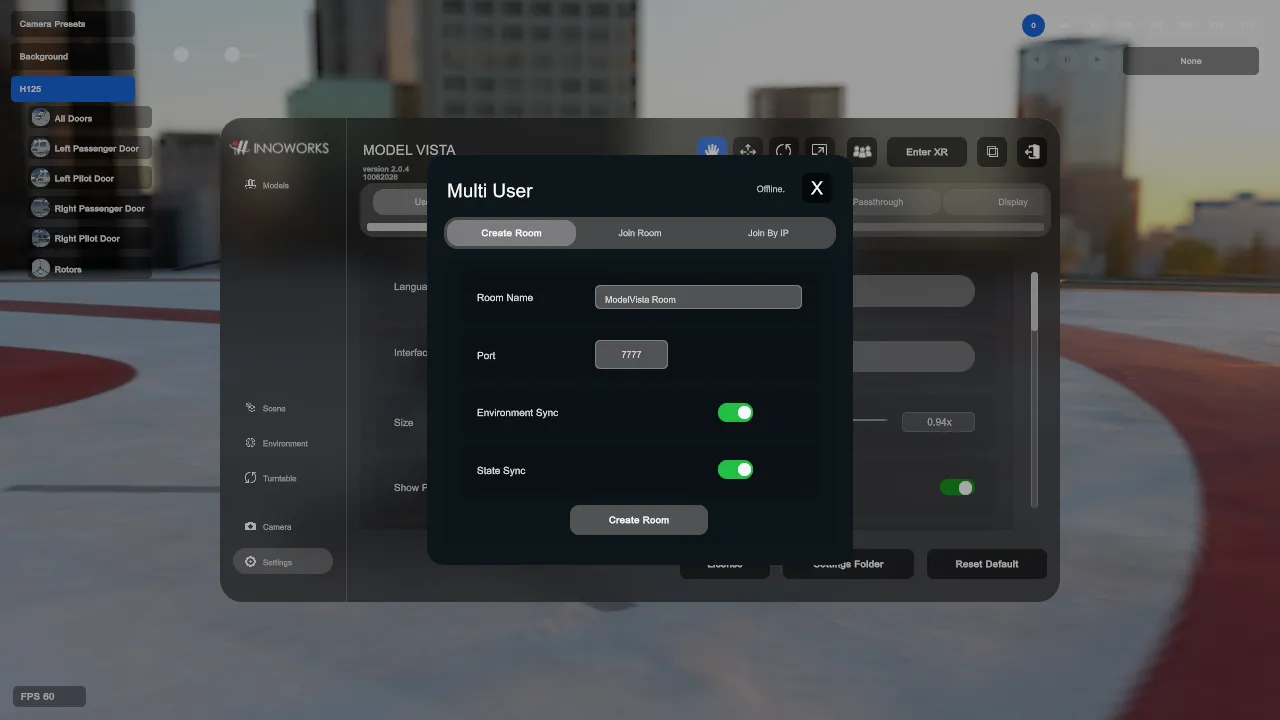Select the Left Passenger Door label
Viewport: 1280px width, 720px height.
(x=97, y=148)
